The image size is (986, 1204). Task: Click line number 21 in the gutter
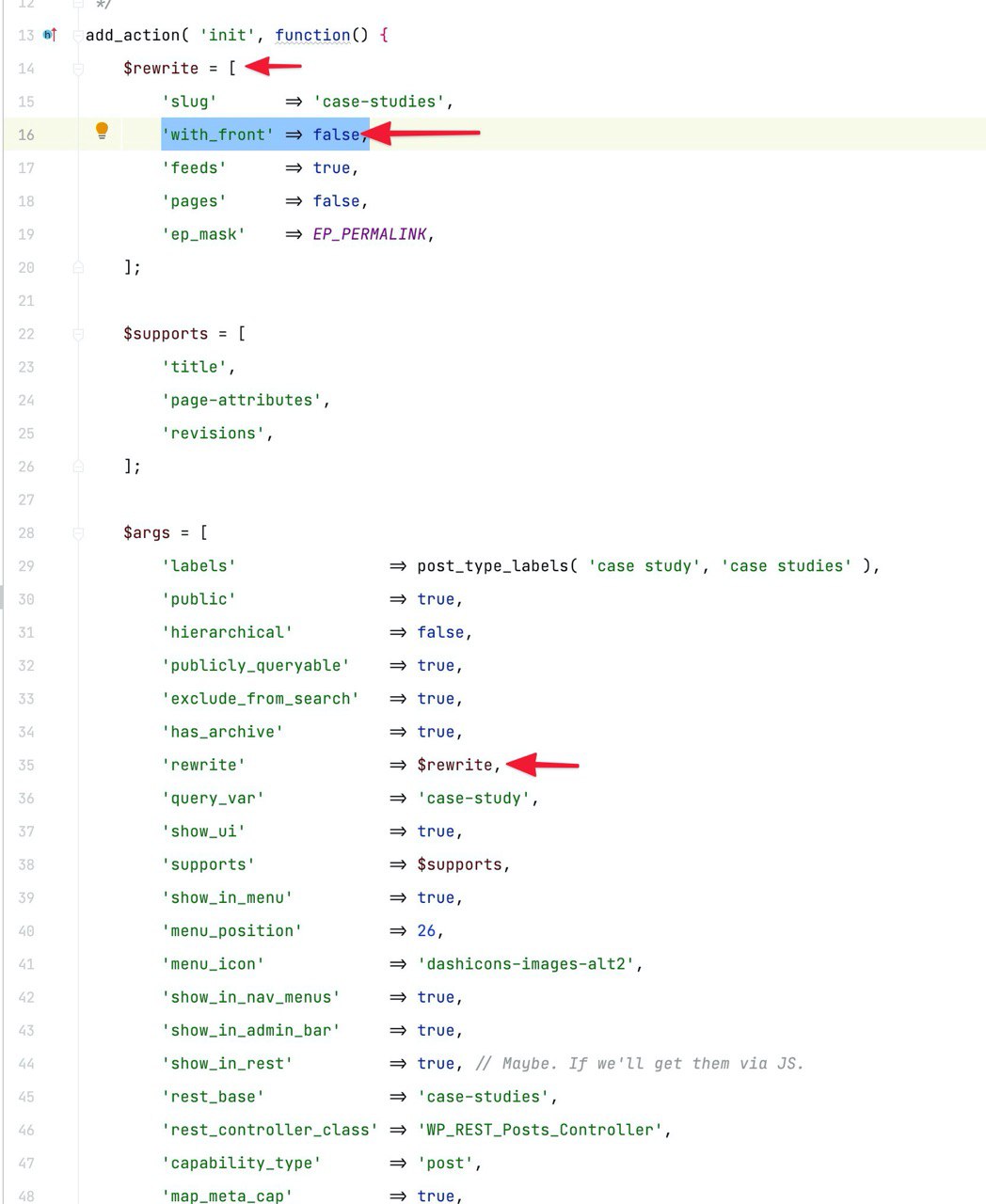coord(26,301)
